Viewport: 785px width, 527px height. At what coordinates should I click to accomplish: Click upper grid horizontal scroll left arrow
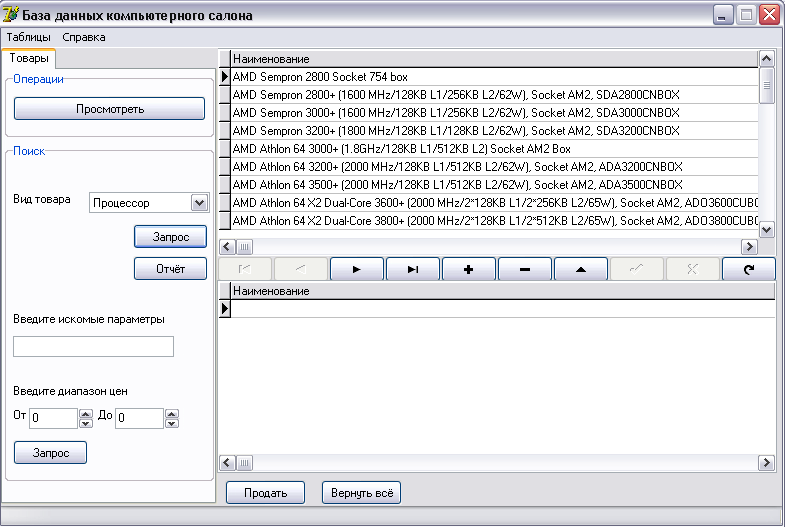pyautogui.click(x=227, y=247)
